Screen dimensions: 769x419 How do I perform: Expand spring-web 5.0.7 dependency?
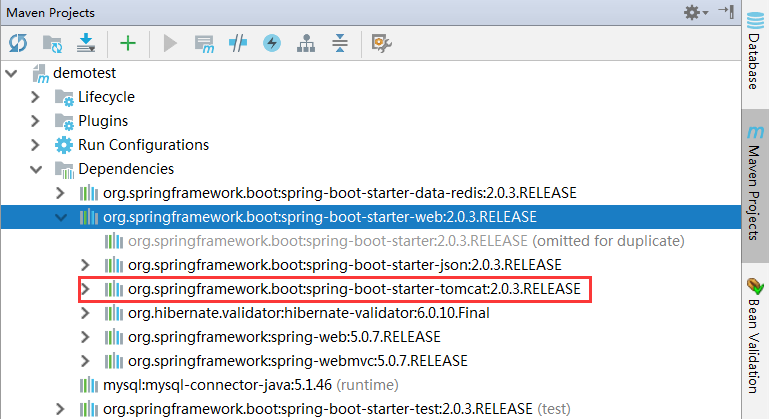coord(85,337)
